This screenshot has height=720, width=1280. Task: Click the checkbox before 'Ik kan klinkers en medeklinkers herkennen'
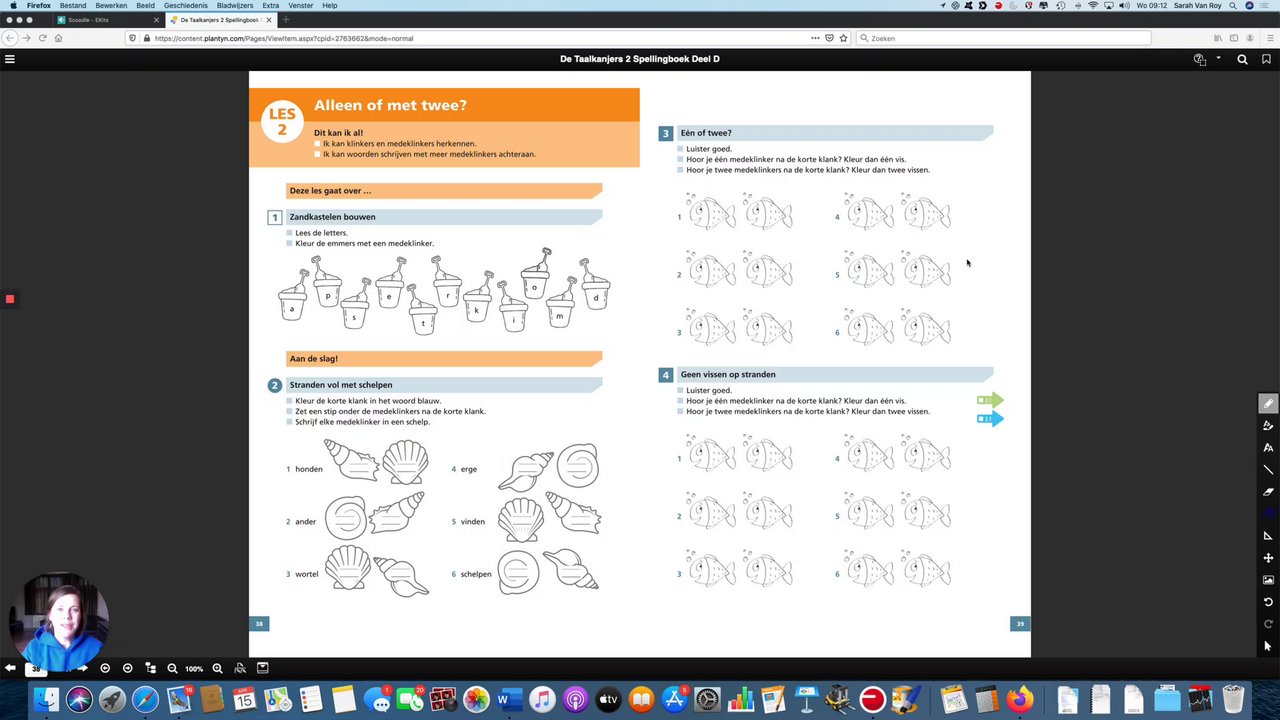317,144
